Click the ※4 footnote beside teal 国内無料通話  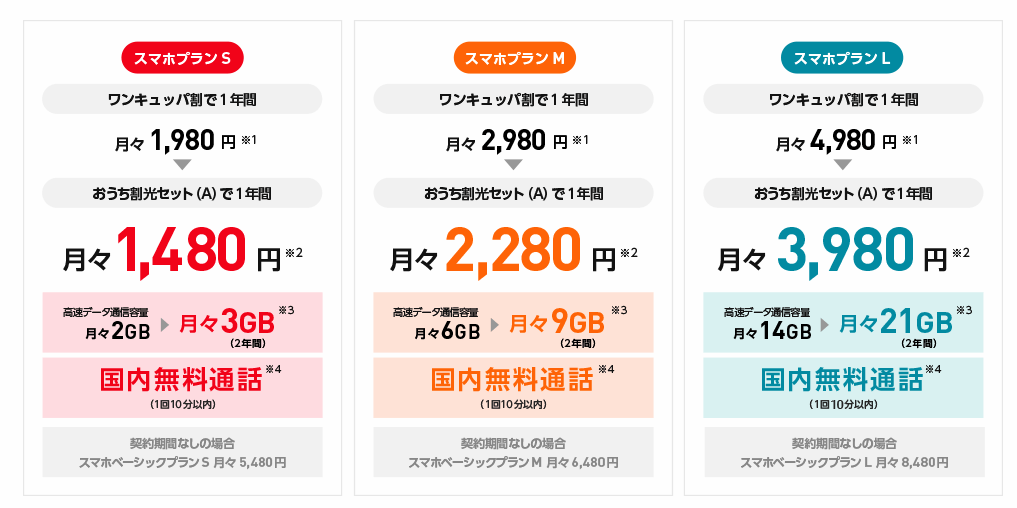click(x=933, y=369)
